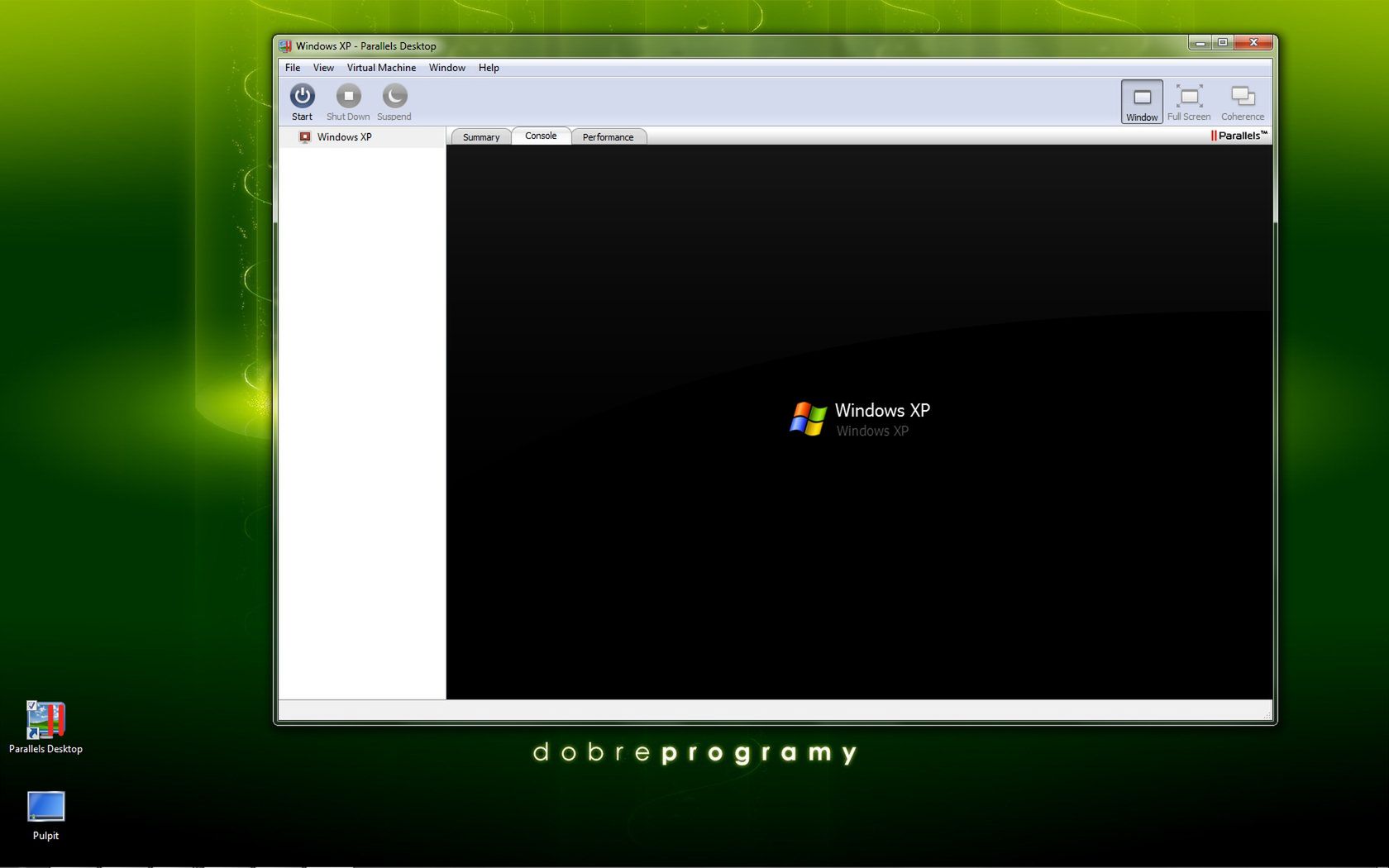Open the View menu
This screenshot has width=1389, height=868.
[323, 68]
